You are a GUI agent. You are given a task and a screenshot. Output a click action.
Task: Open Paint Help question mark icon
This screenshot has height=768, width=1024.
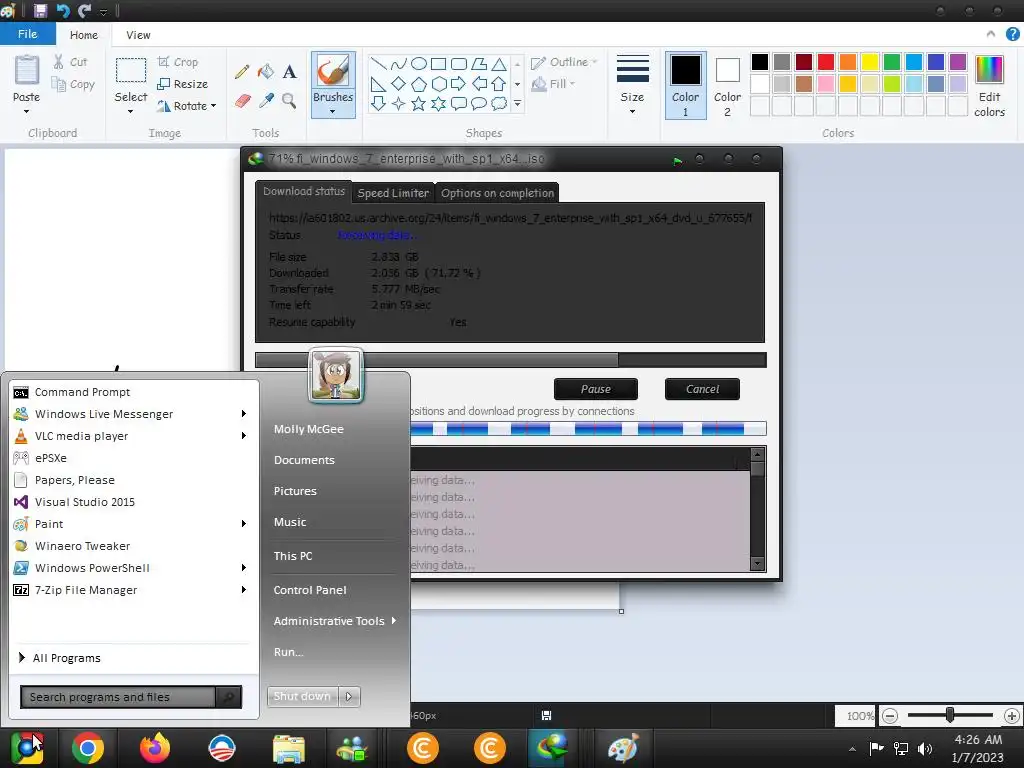1012,34
